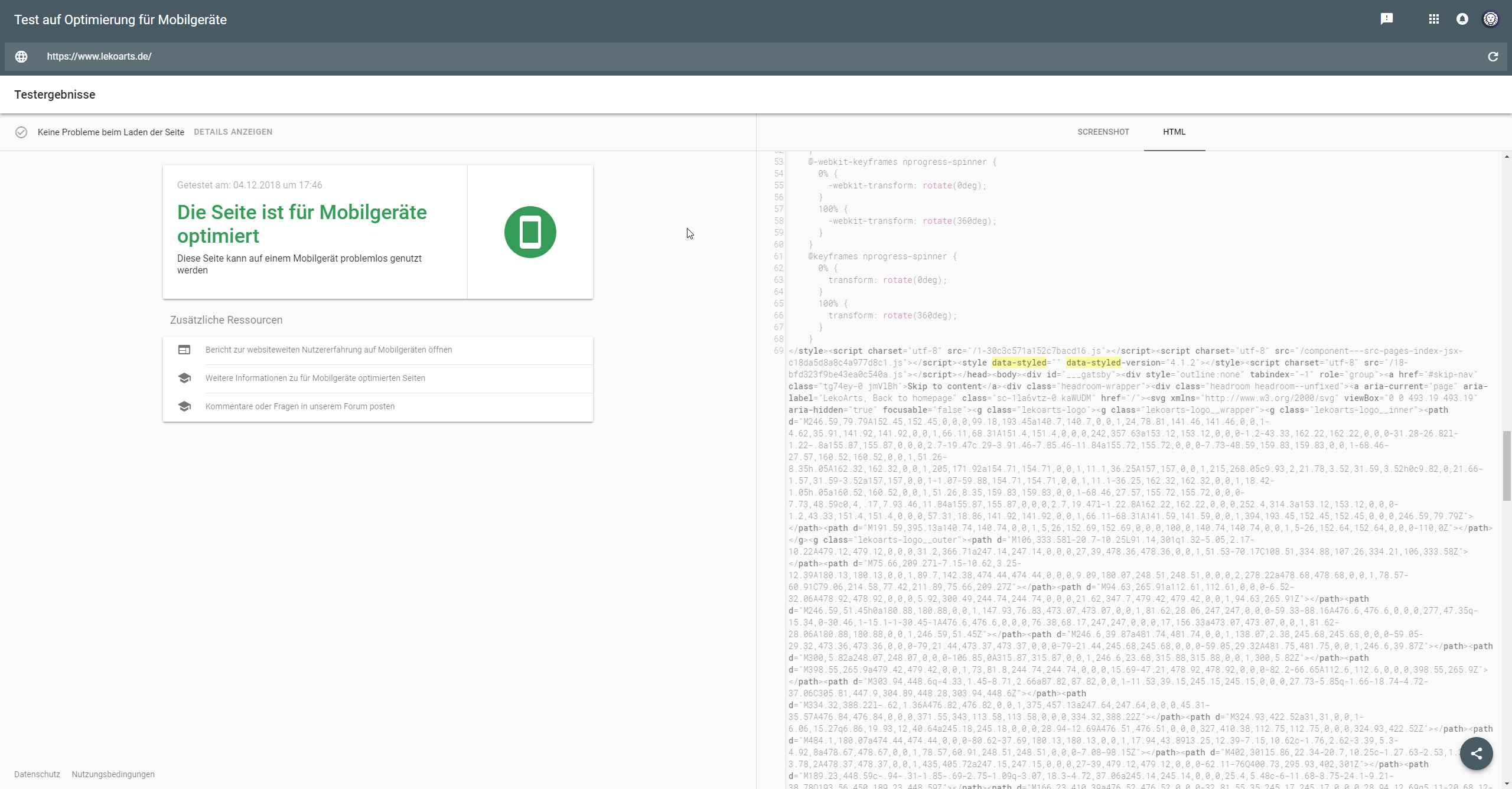Click the account avatar icon
The width and height of the screenshot is (1512, 789).
point(1491,19)
